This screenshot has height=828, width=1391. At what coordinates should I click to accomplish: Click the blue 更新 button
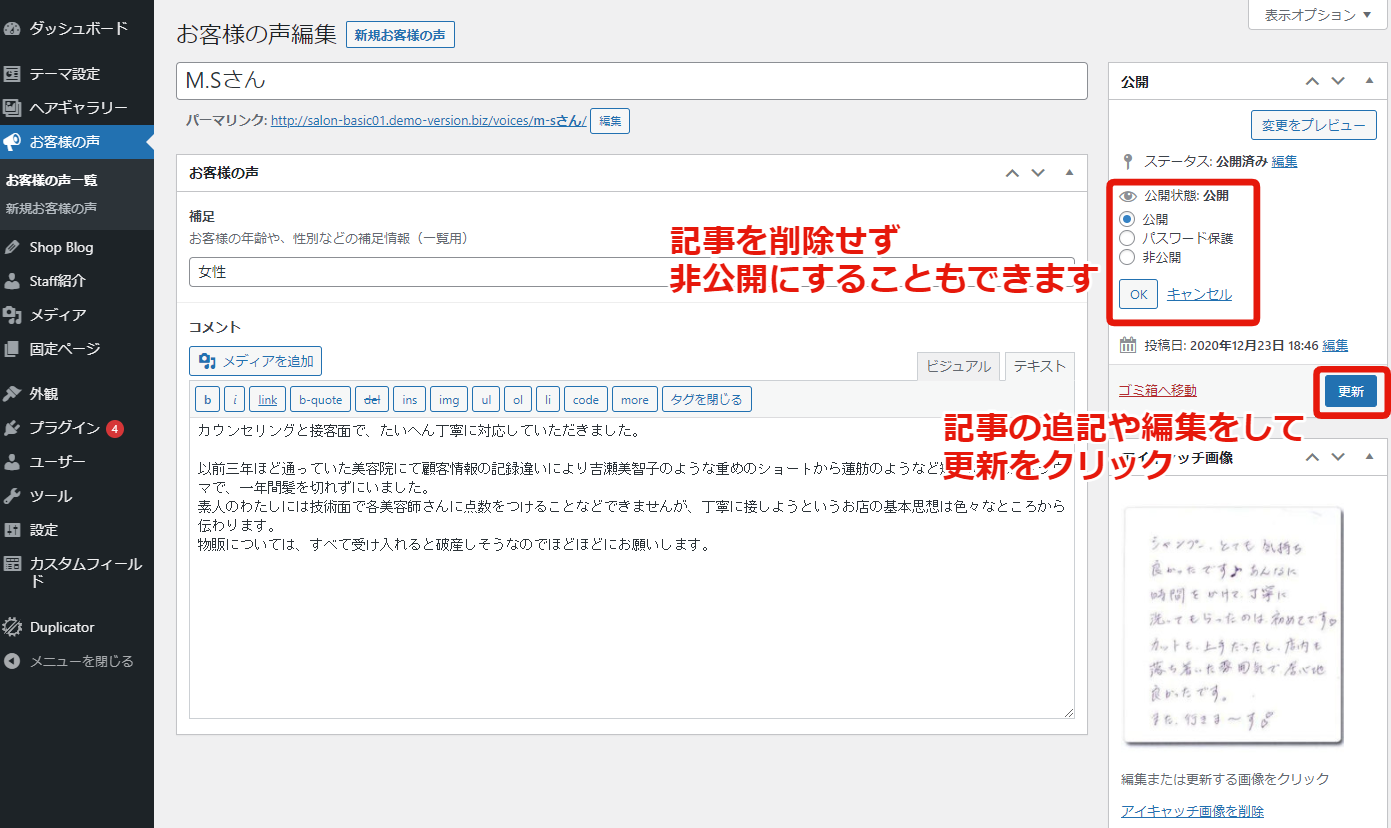point(1350,392)
